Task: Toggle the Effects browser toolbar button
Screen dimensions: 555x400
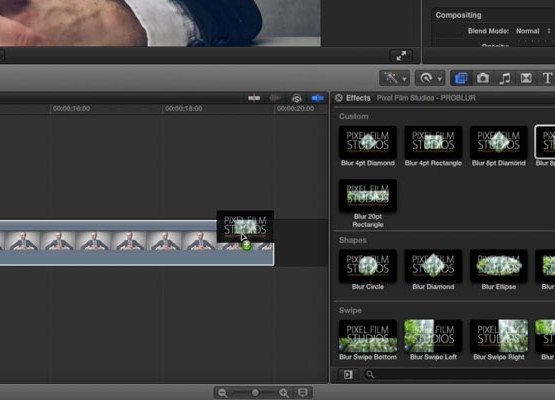Action: coord(461,78)
